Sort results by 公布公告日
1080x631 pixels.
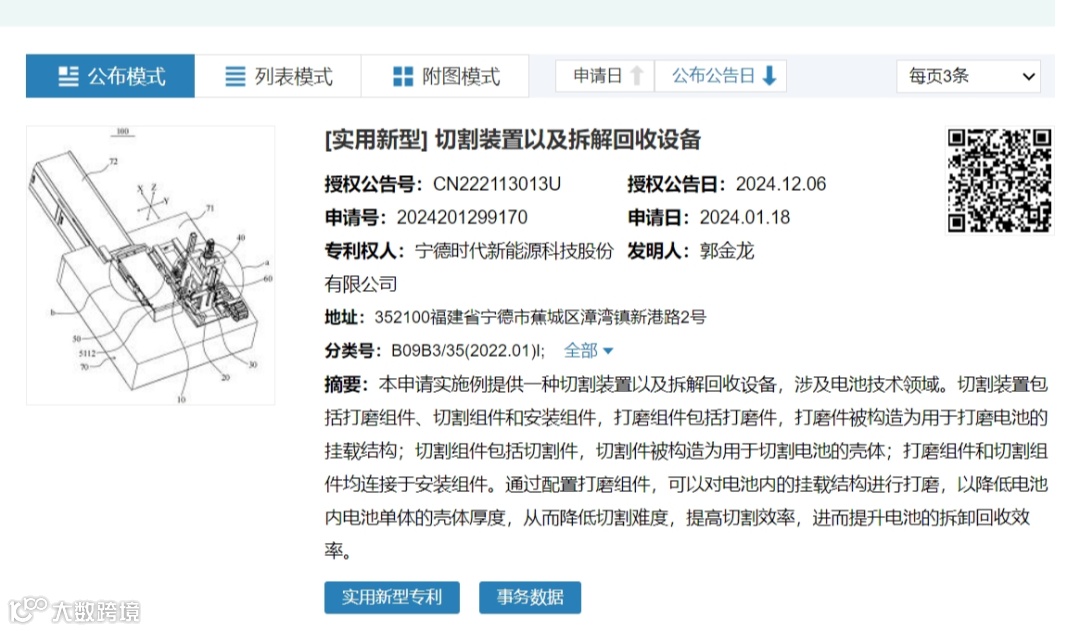click(720, 76)
